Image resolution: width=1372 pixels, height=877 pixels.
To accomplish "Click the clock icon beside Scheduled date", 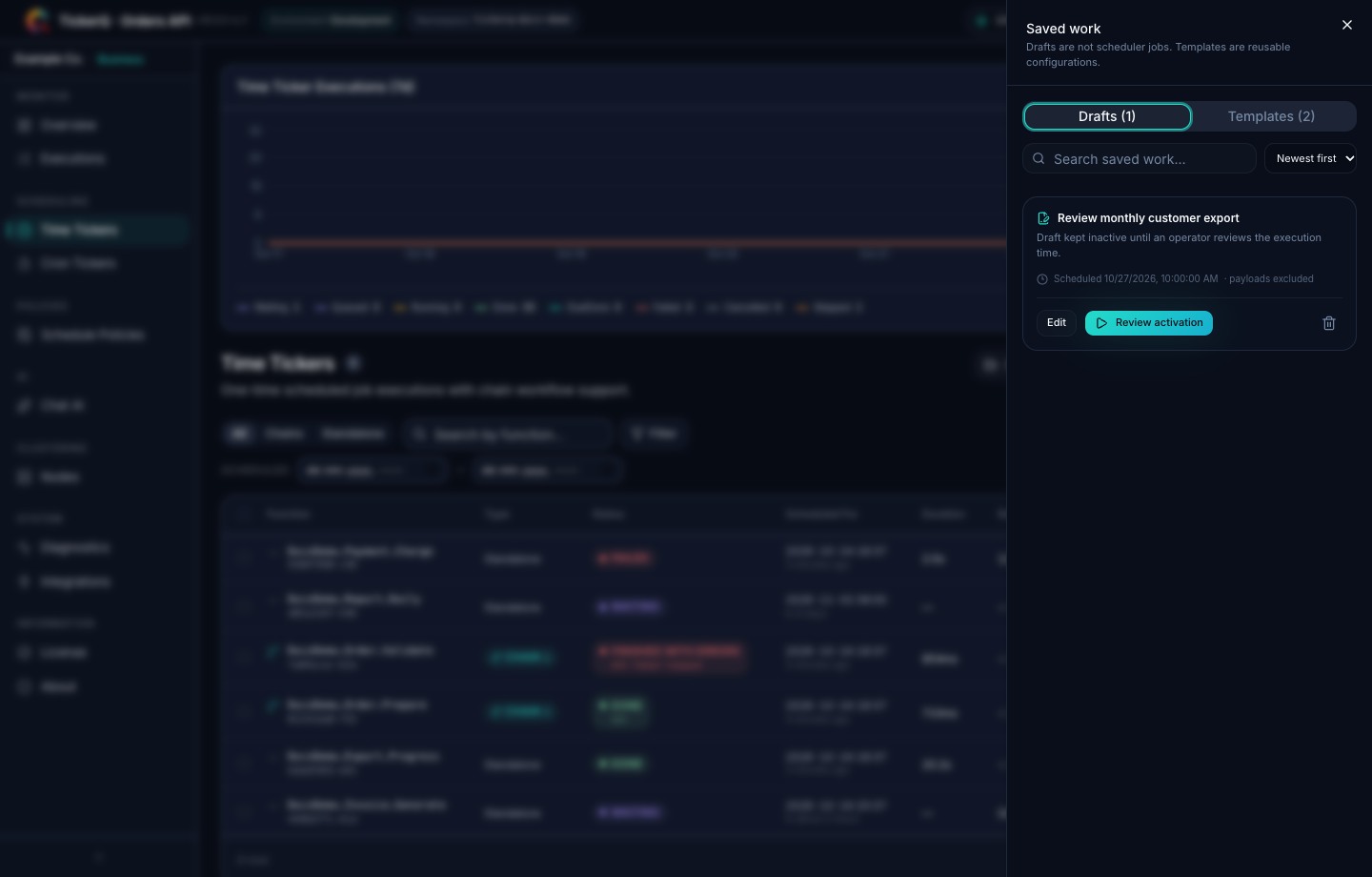I will (1042, 279).
